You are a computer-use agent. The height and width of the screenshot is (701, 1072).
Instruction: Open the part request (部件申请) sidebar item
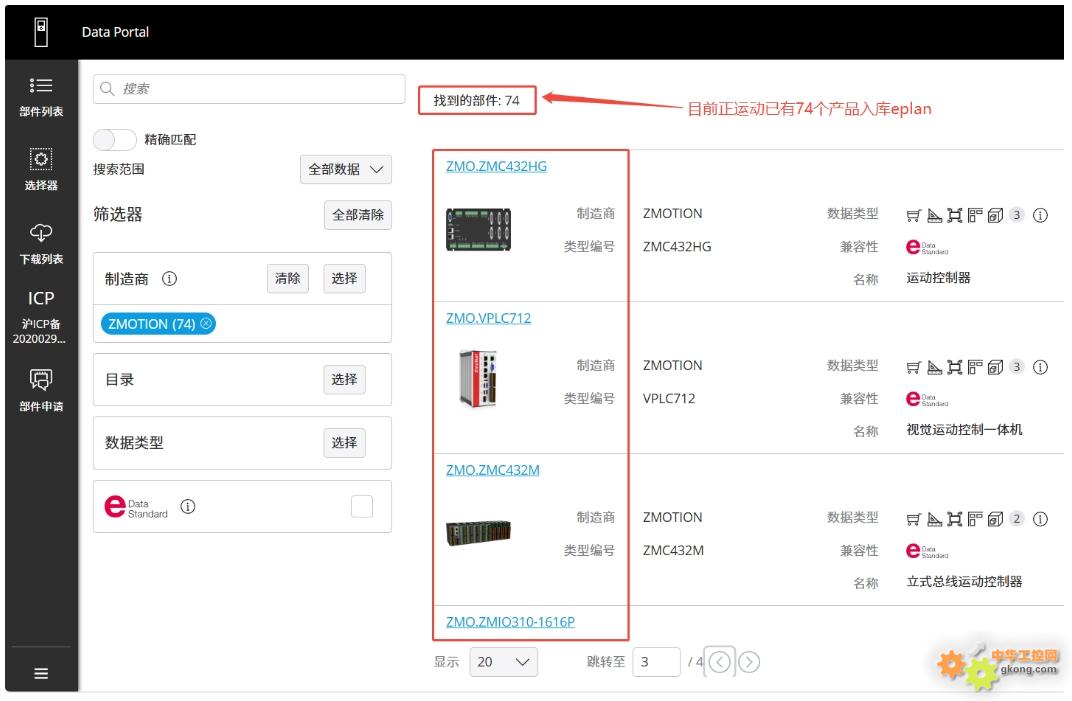click(x=41, y=391)
